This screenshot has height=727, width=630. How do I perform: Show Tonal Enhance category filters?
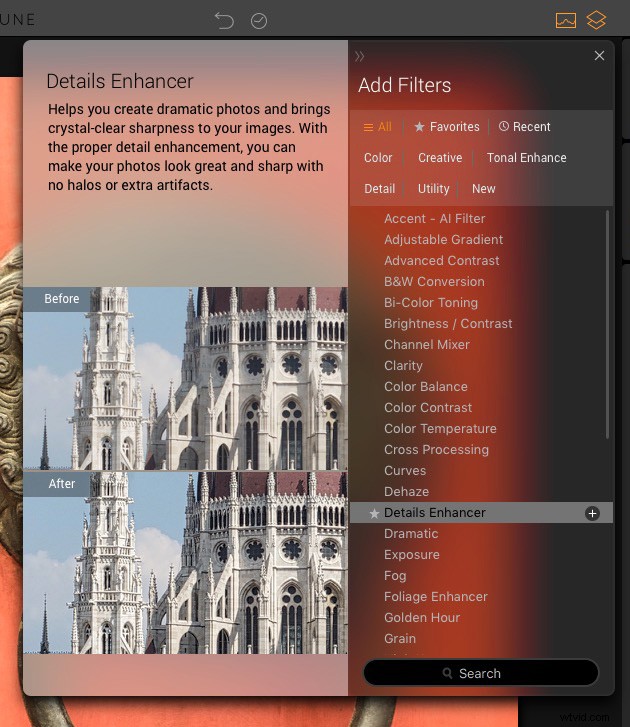click(x=526, y=158)
